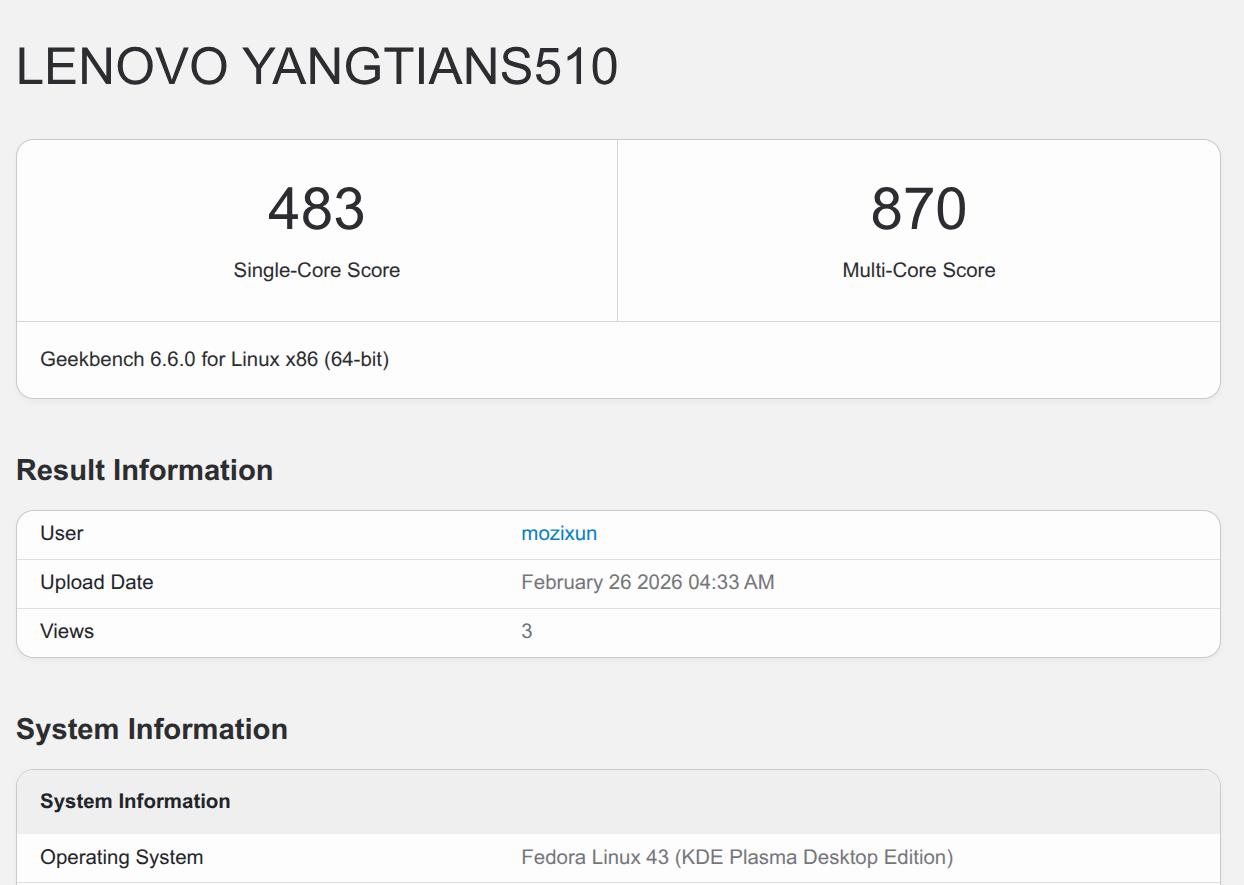Click the large System Information section heading
The image size is (1244, 885).
click(x=152, y=729)
